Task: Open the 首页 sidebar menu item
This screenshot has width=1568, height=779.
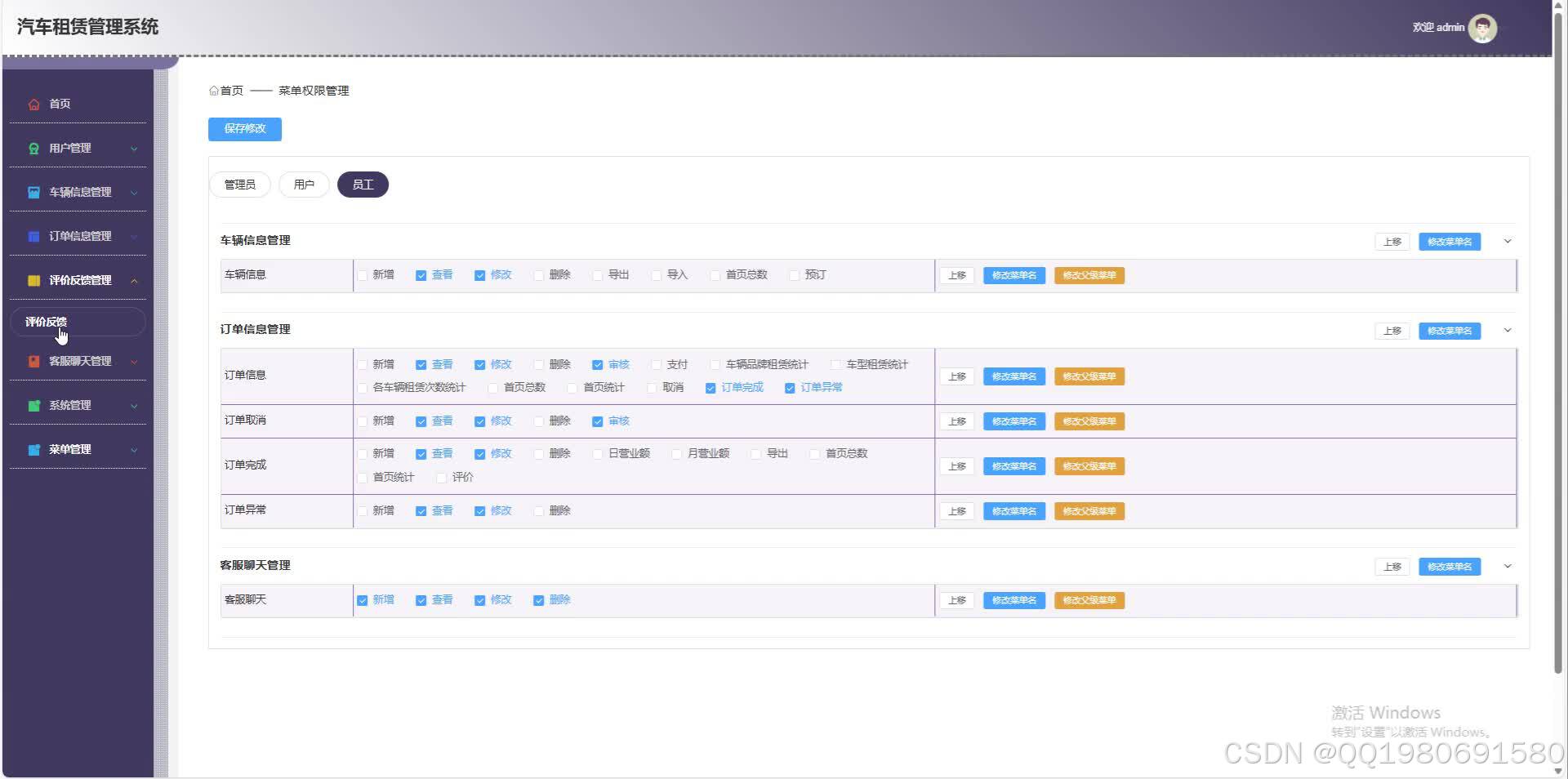Action: (78, 104)
